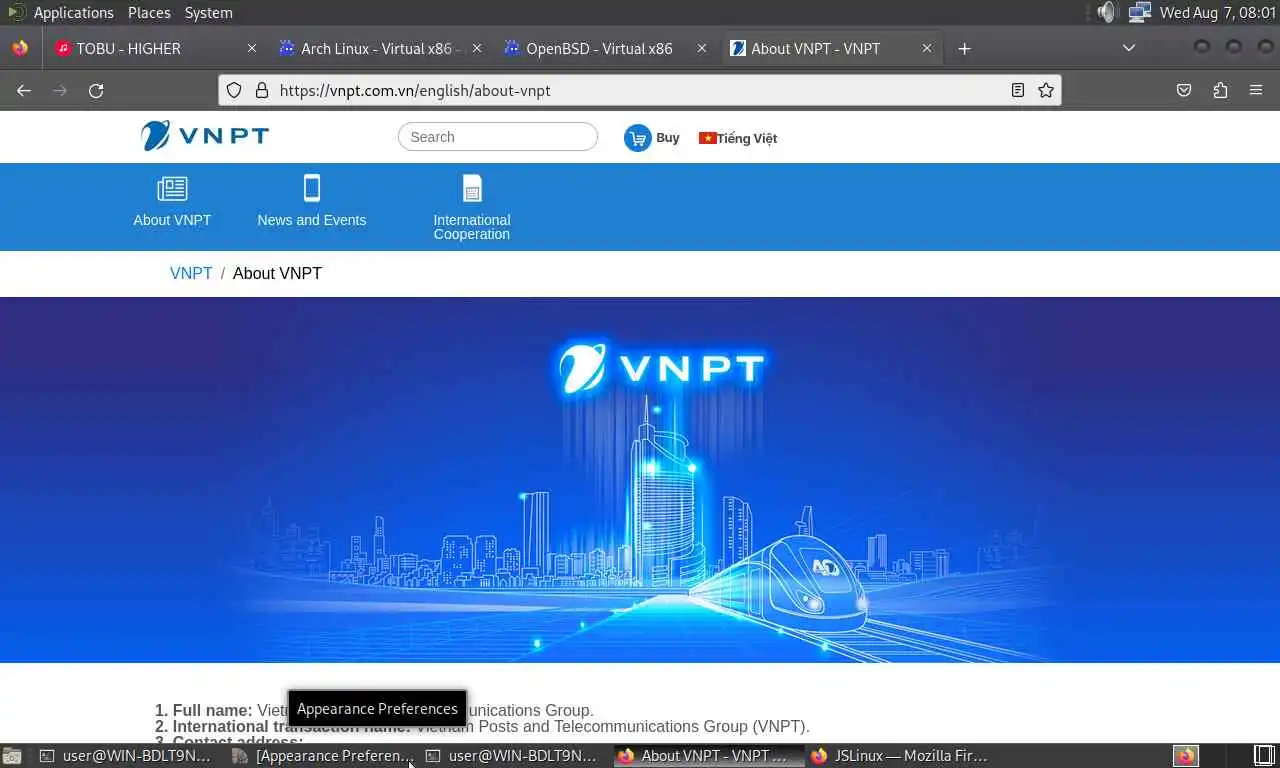Open Firefox application menu

point(1256,90)
